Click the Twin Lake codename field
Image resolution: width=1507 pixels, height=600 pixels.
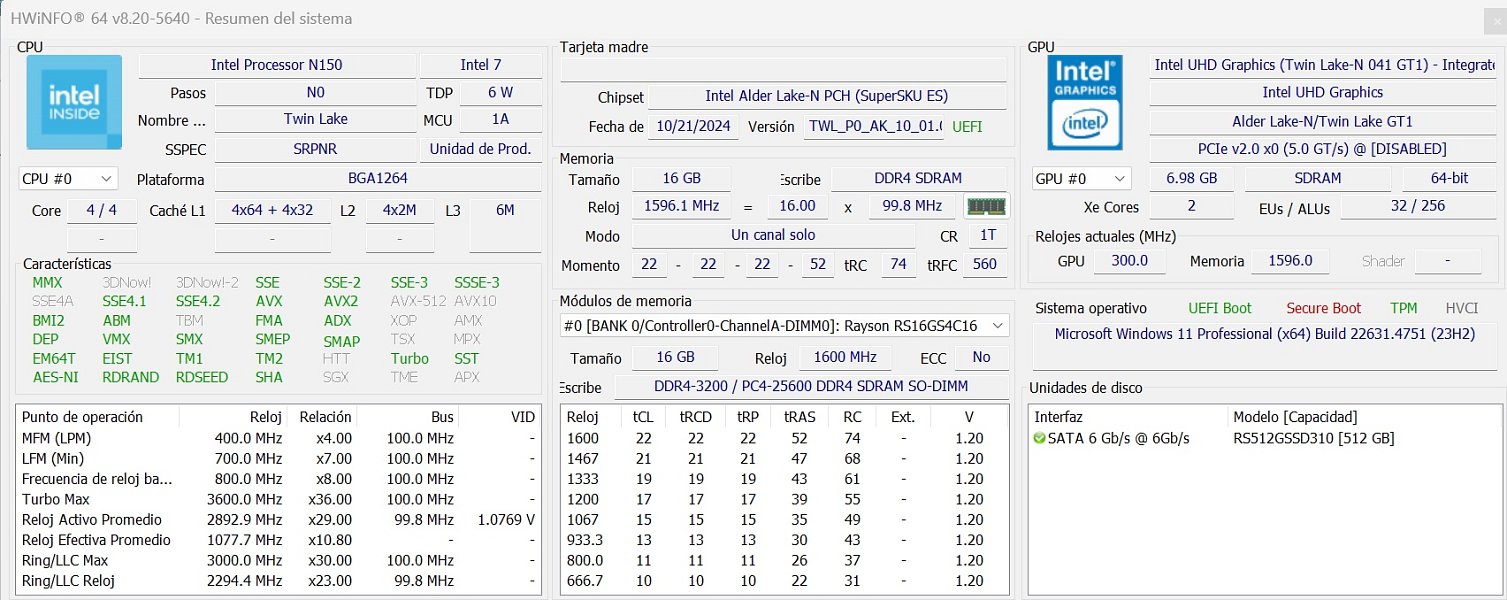[315, 119]
